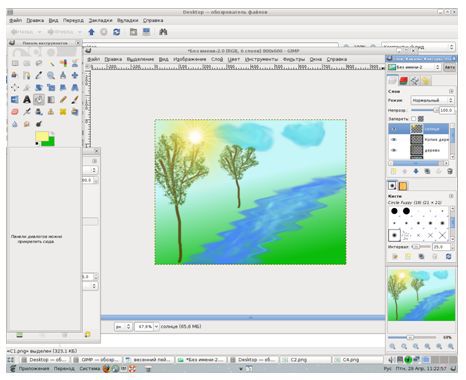Select the Free Select lasso tool
This screenshot has width=466, height=380.
(x=39, y=63)
